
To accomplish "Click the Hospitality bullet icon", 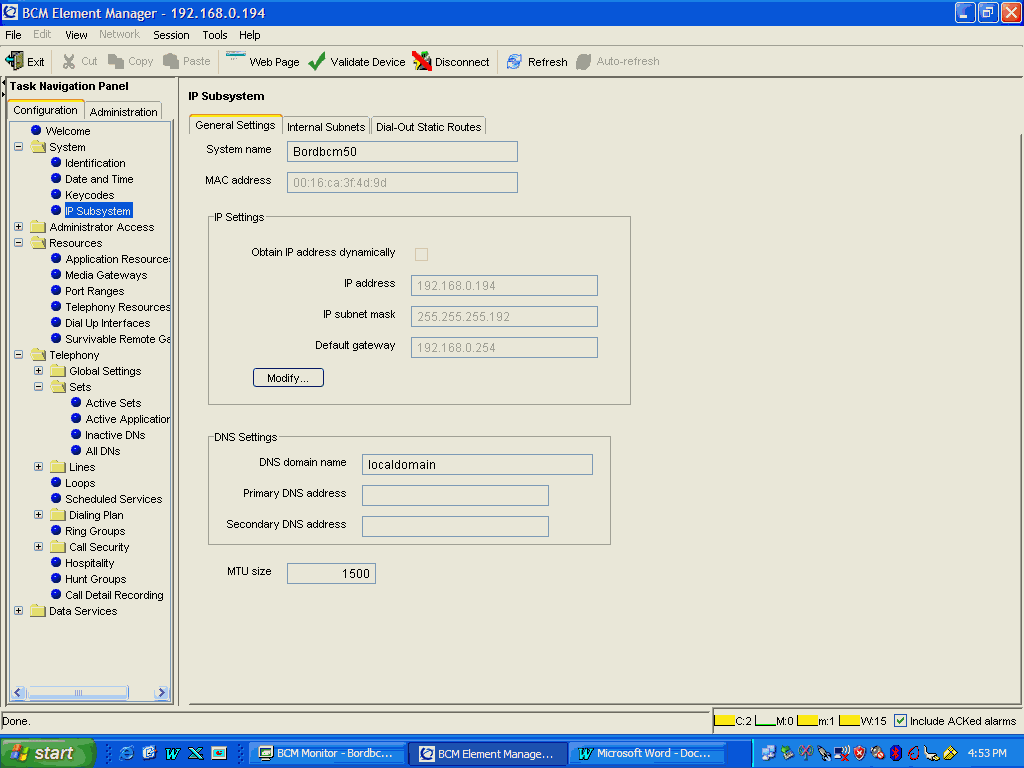I will [x=56, y=563].
